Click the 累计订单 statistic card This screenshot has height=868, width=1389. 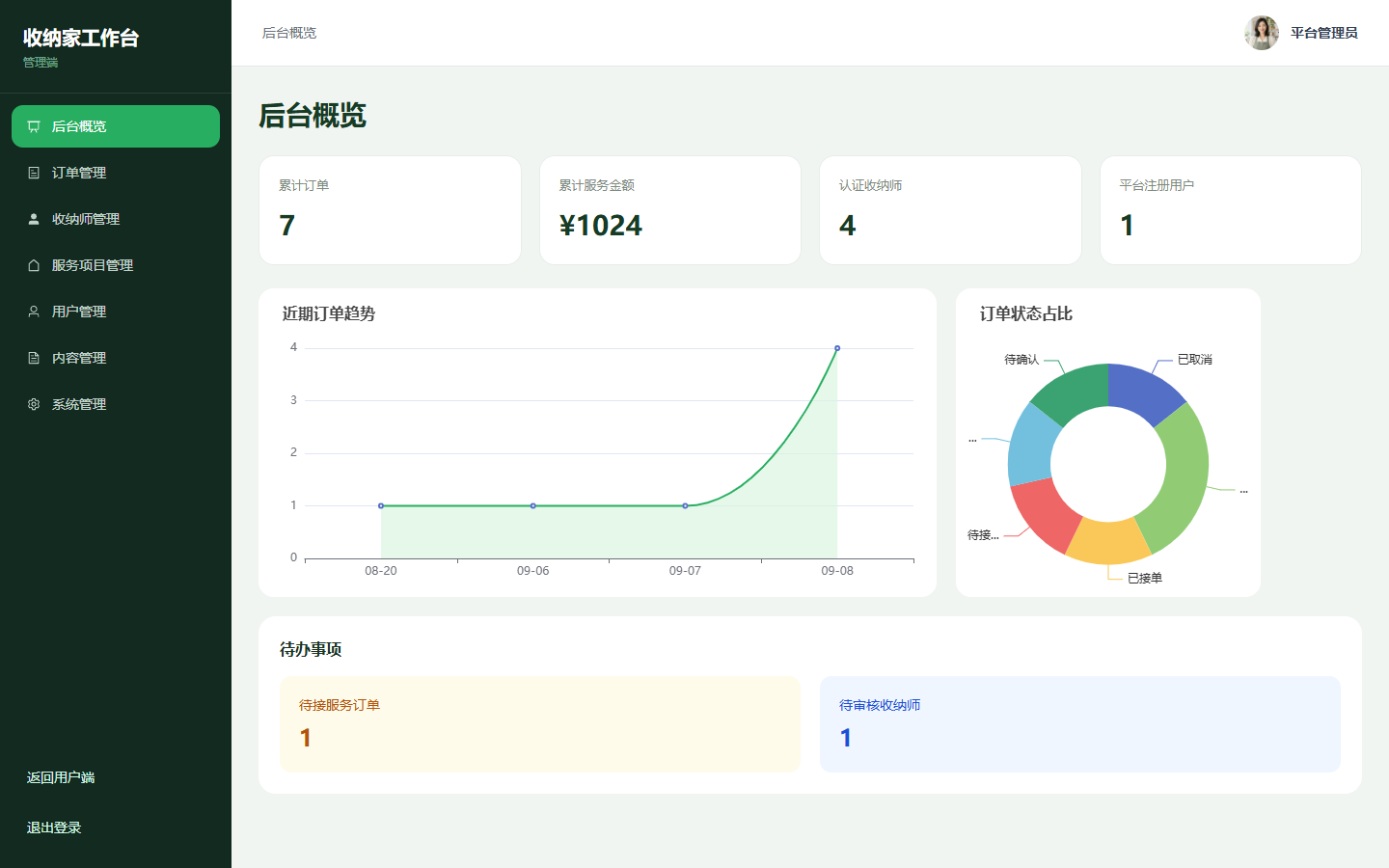click(x=390, y=210)
